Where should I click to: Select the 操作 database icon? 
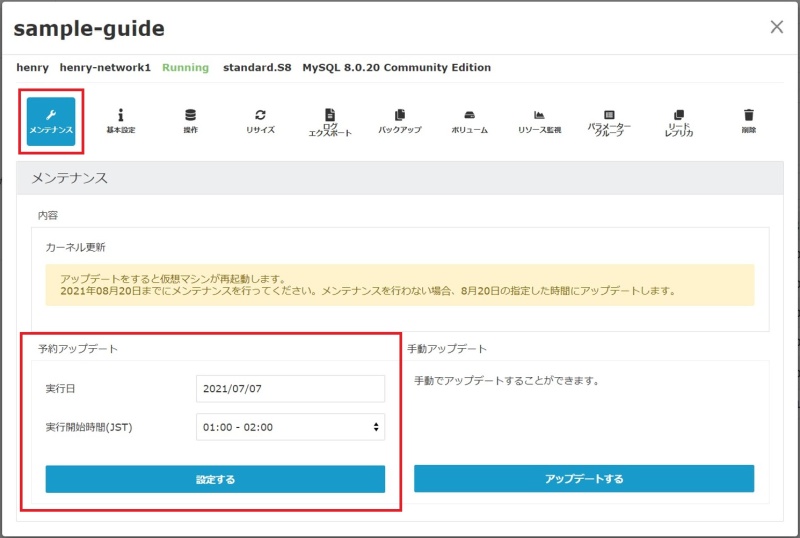190,121
